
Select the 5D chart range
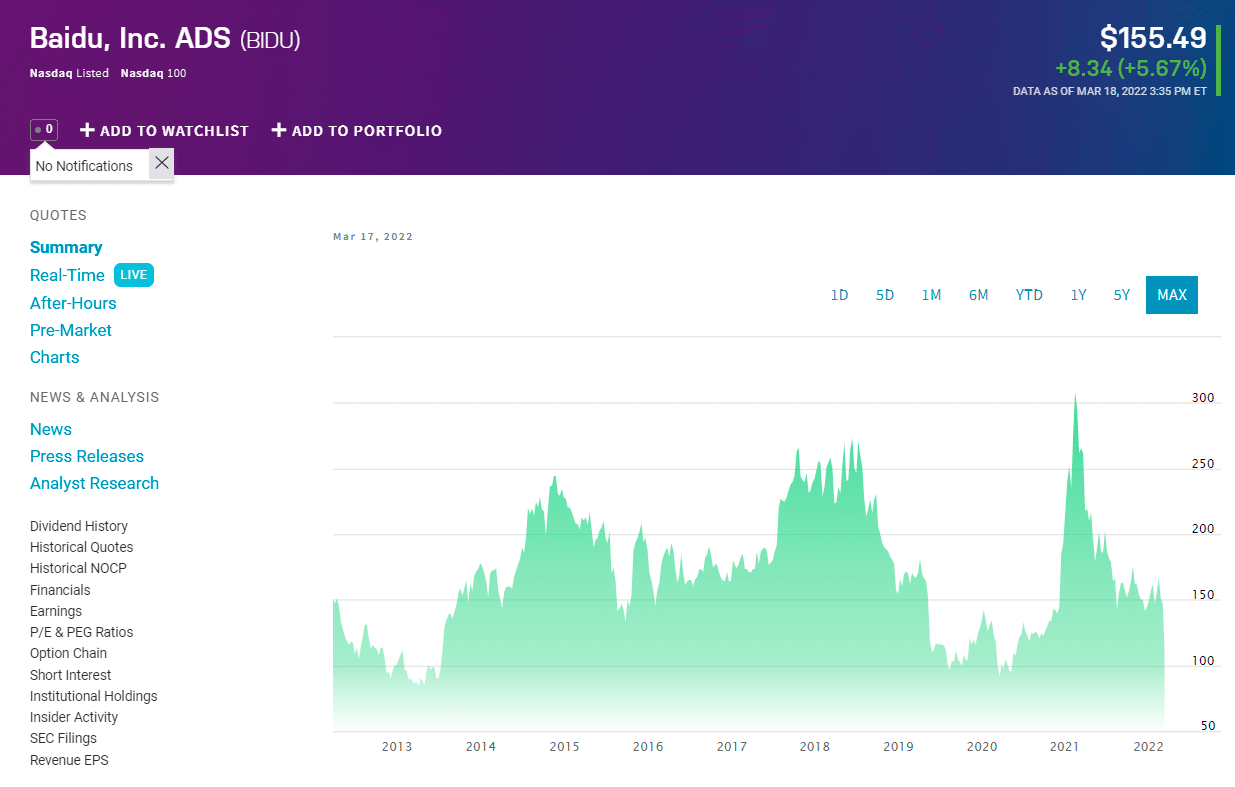[x=885, y=295]
